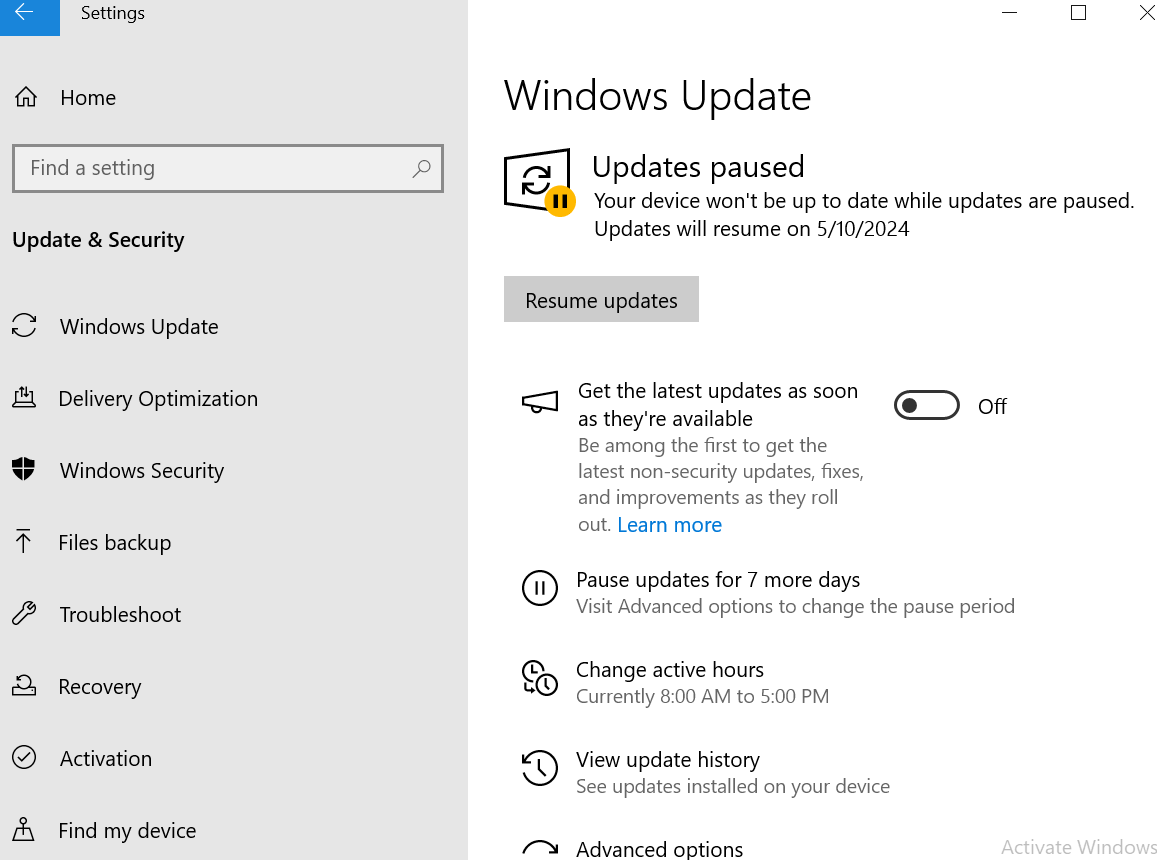The image size is (1157, 860).
Task: Open the Home icon in the sidebar
Action: pyautogui.click(x=26, y=97)
